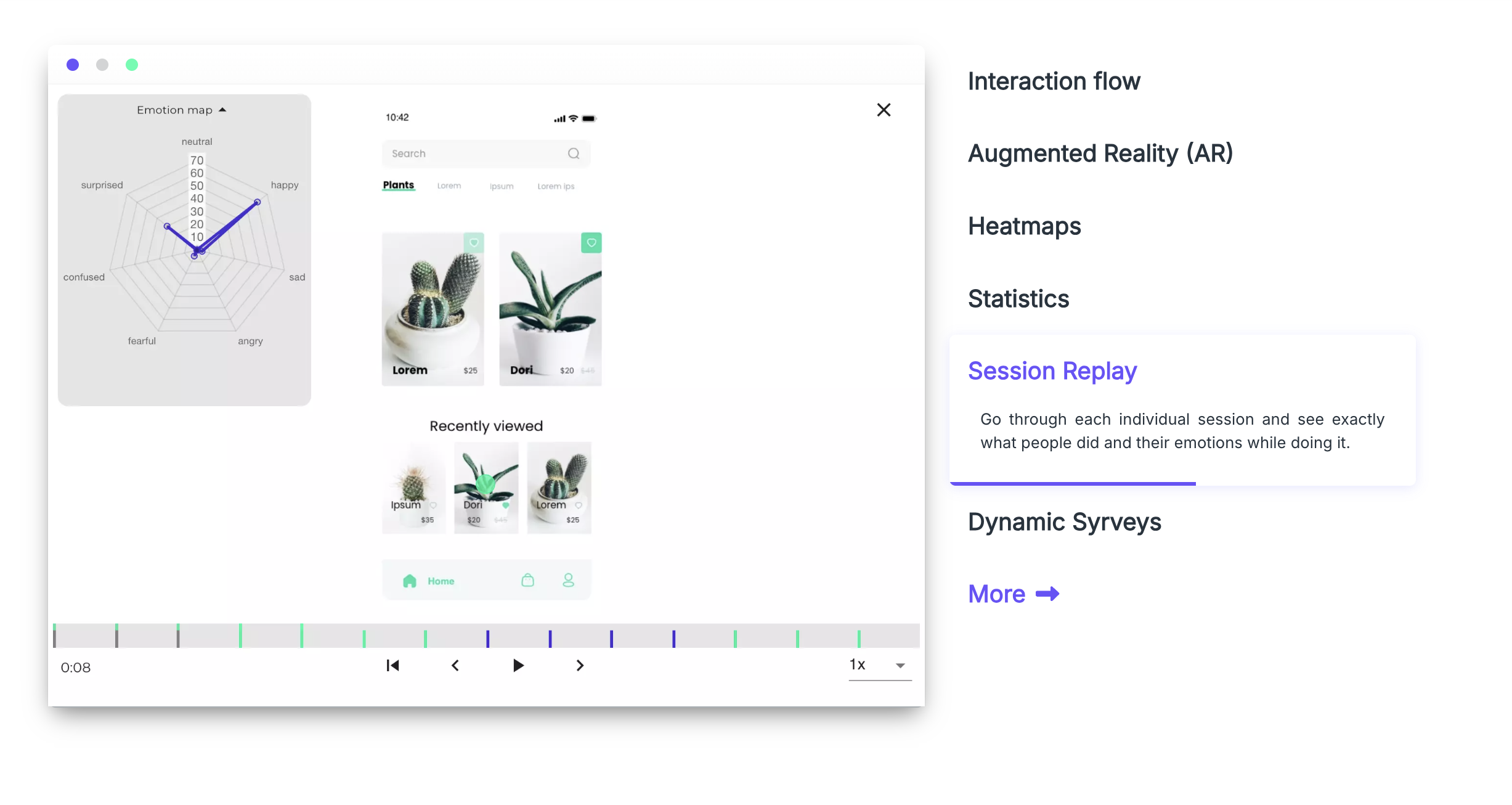Open Interaction flow feature

1054,81
